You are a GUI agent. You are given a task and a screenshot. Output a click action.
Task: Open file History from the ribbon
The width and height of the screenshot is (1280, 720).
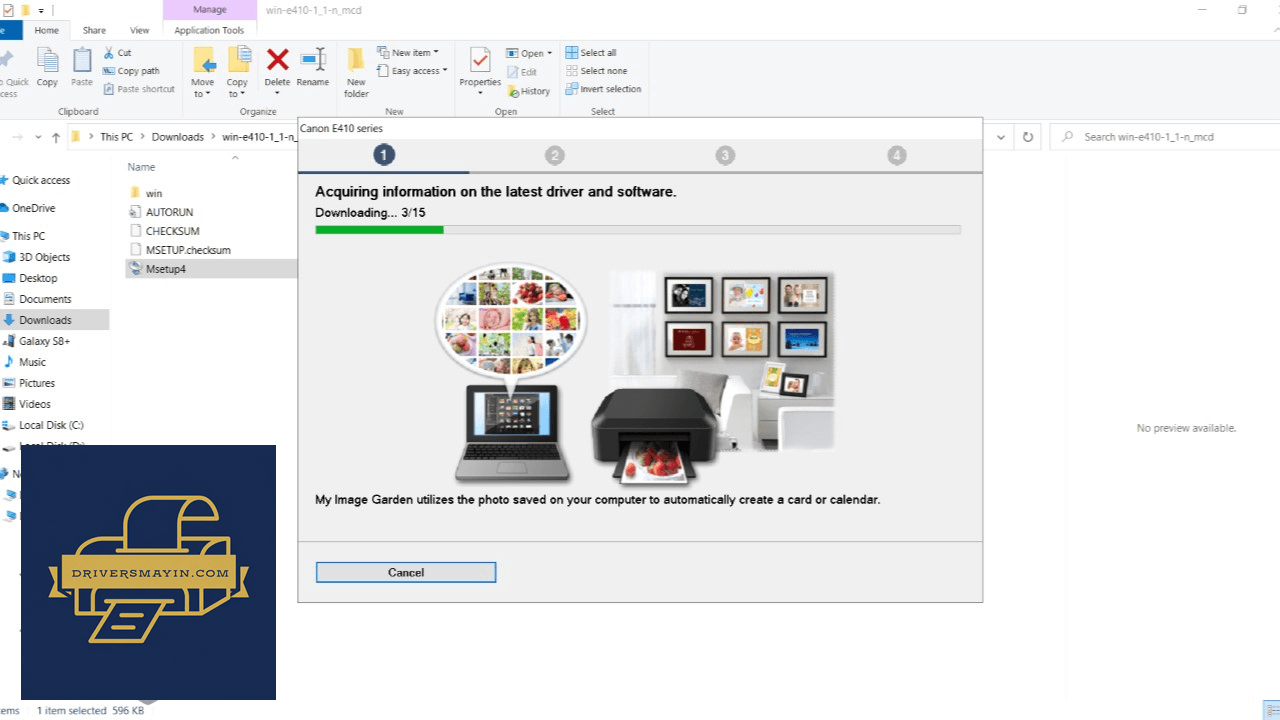click(529, 91)
